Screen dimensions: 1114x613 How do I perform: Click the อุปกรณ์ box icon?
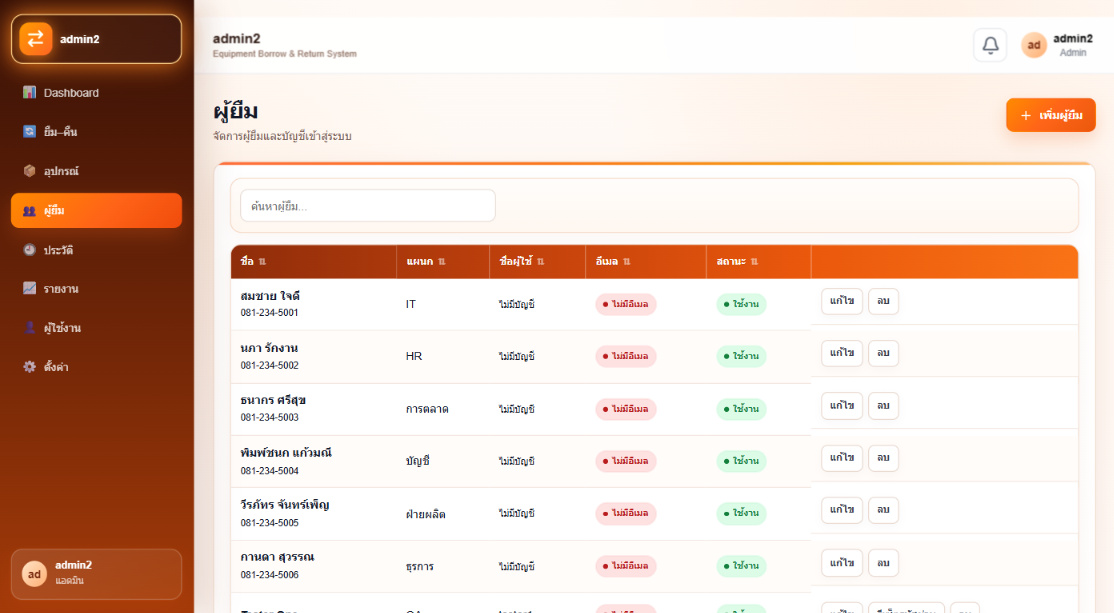tap(29, 170)
